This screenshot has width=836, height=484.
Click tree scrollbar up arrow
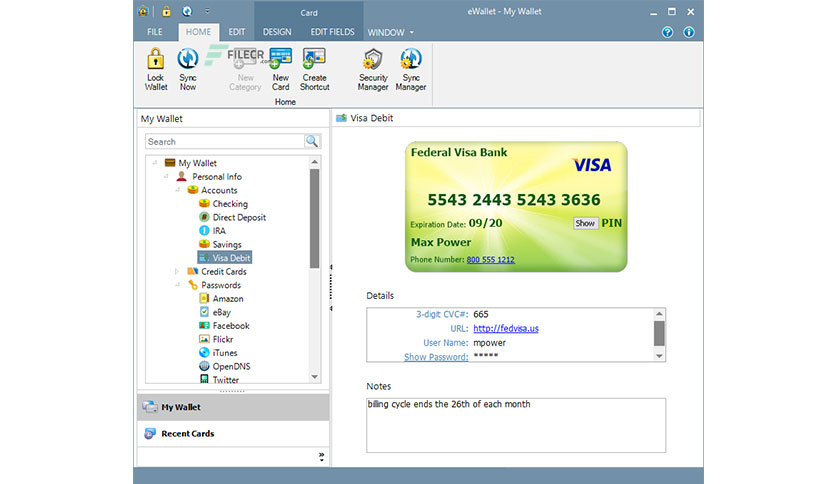pyautogui.click(x=315, y=162)
